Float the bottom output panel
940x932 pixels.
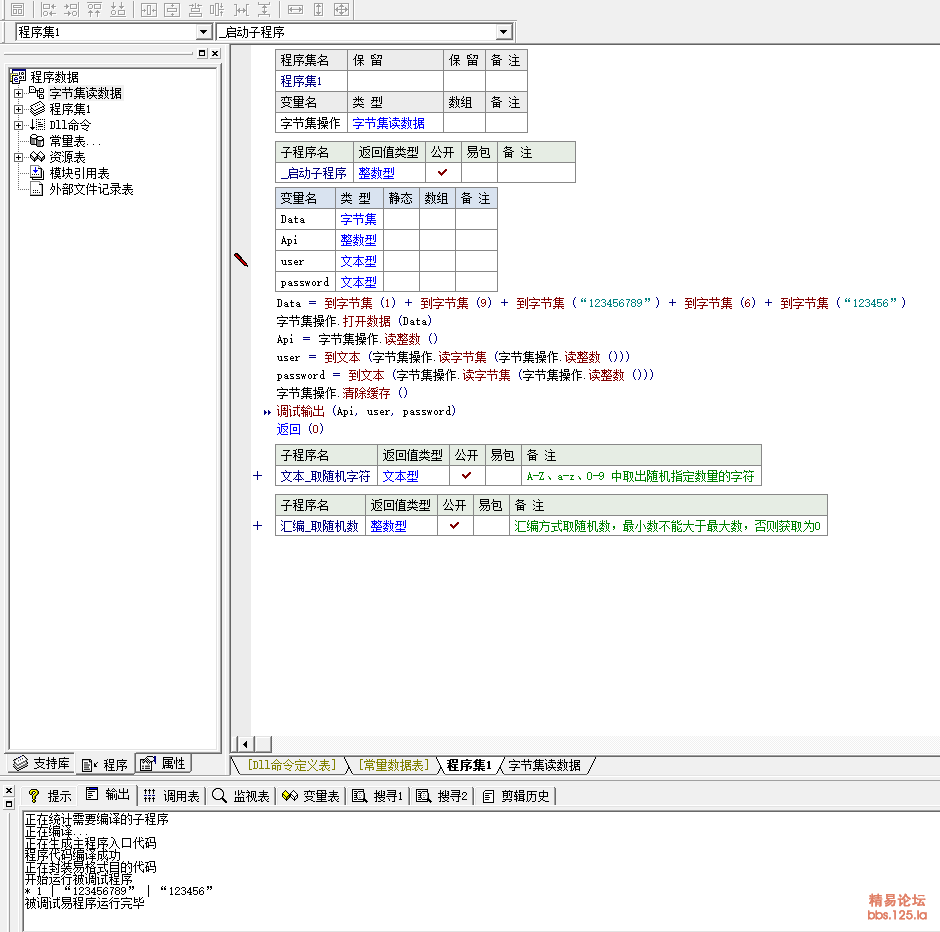coord(8,804)
